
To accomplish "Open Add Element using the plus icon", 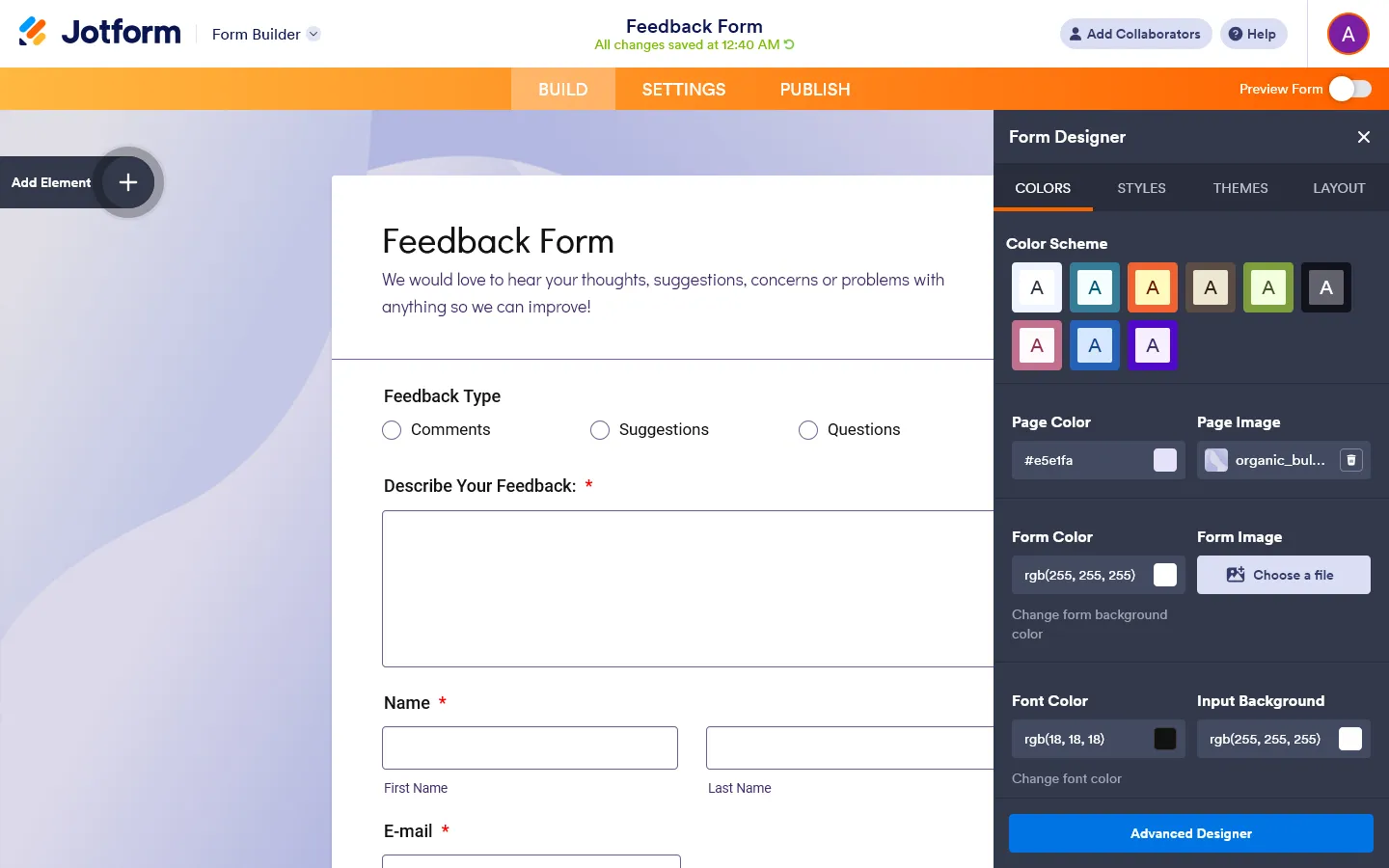I will (x=126, y=182).
